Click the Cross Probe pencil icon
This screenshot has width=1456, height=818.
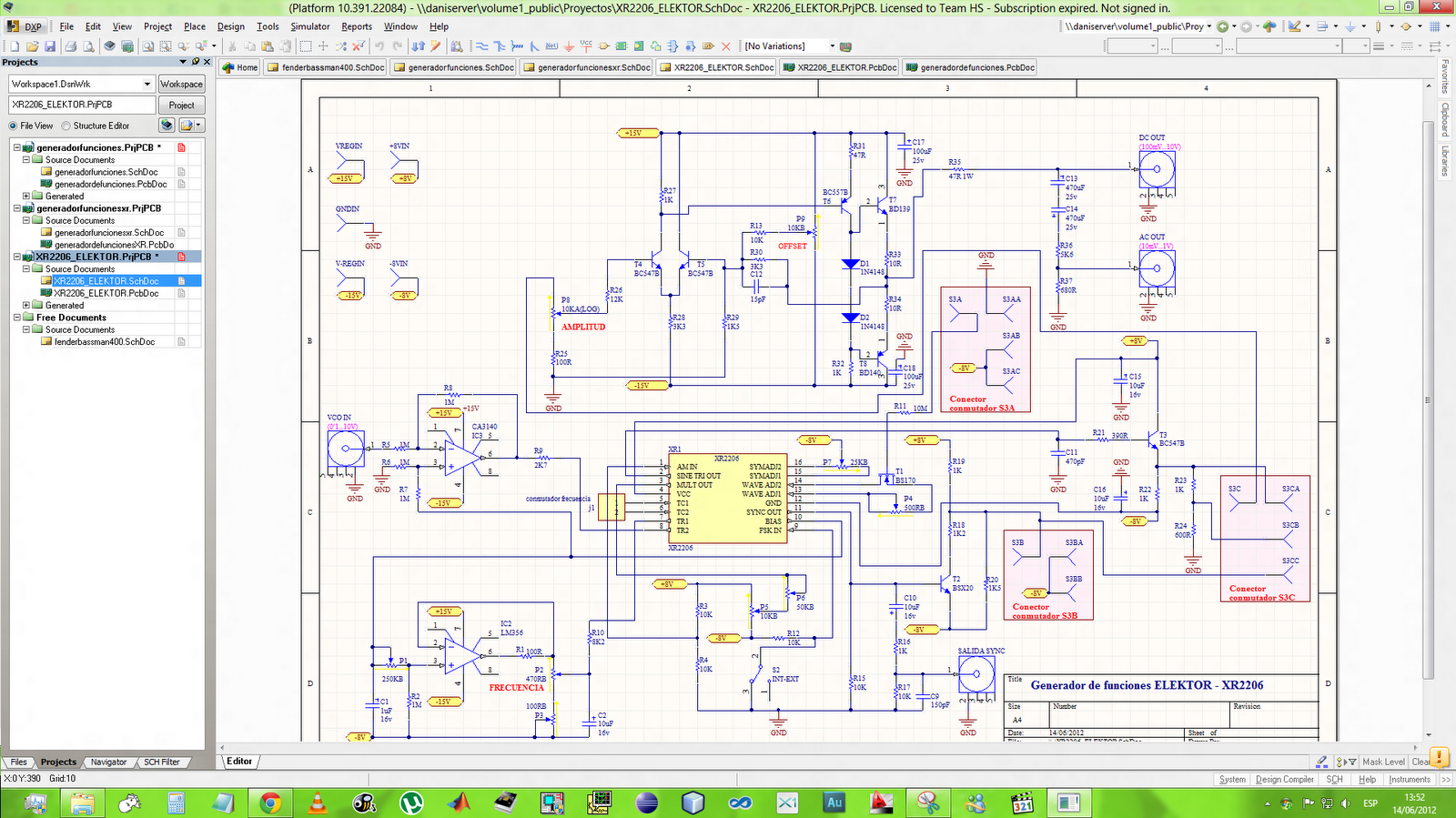435,46
